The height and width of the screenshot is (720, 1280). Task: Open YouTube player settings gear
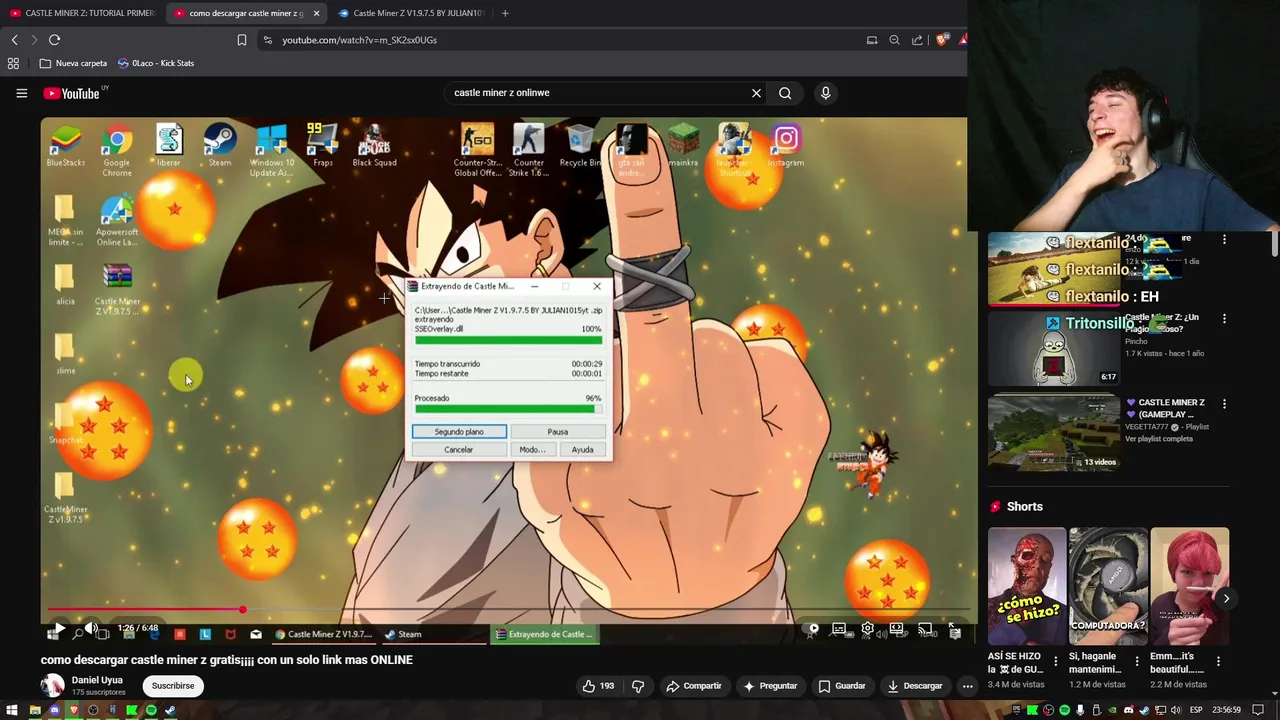(868, 629)
